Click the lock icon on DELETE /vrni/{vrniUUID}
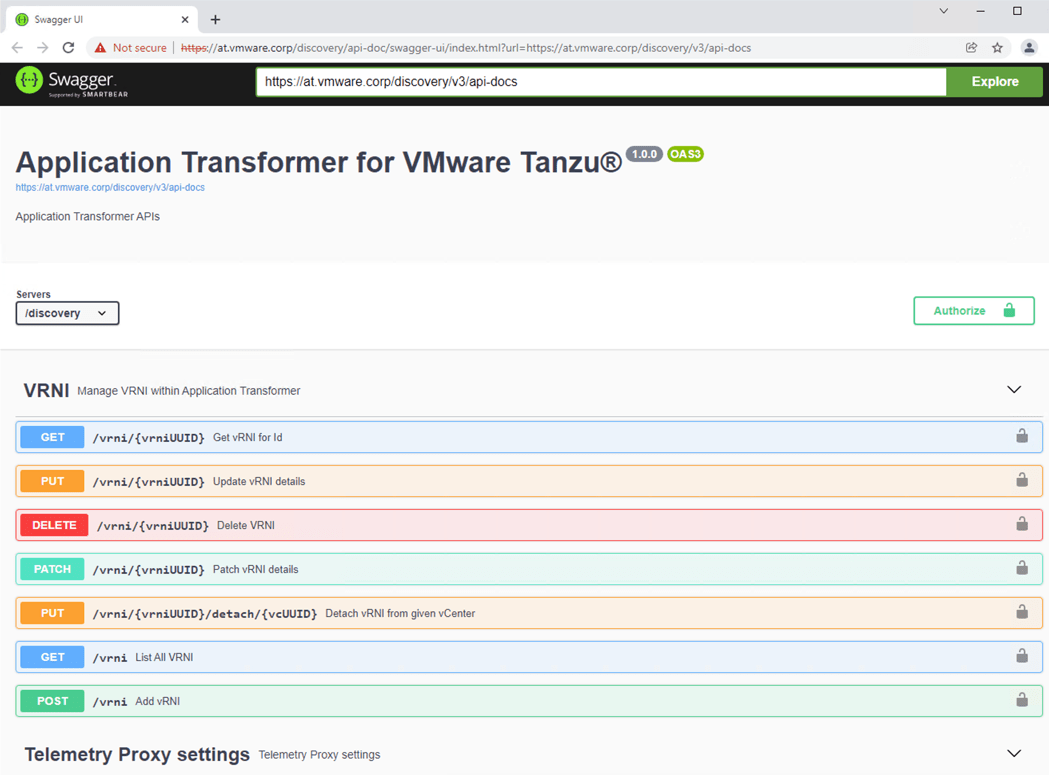Screen dimensions: 1049x775 pos(1021,525)
